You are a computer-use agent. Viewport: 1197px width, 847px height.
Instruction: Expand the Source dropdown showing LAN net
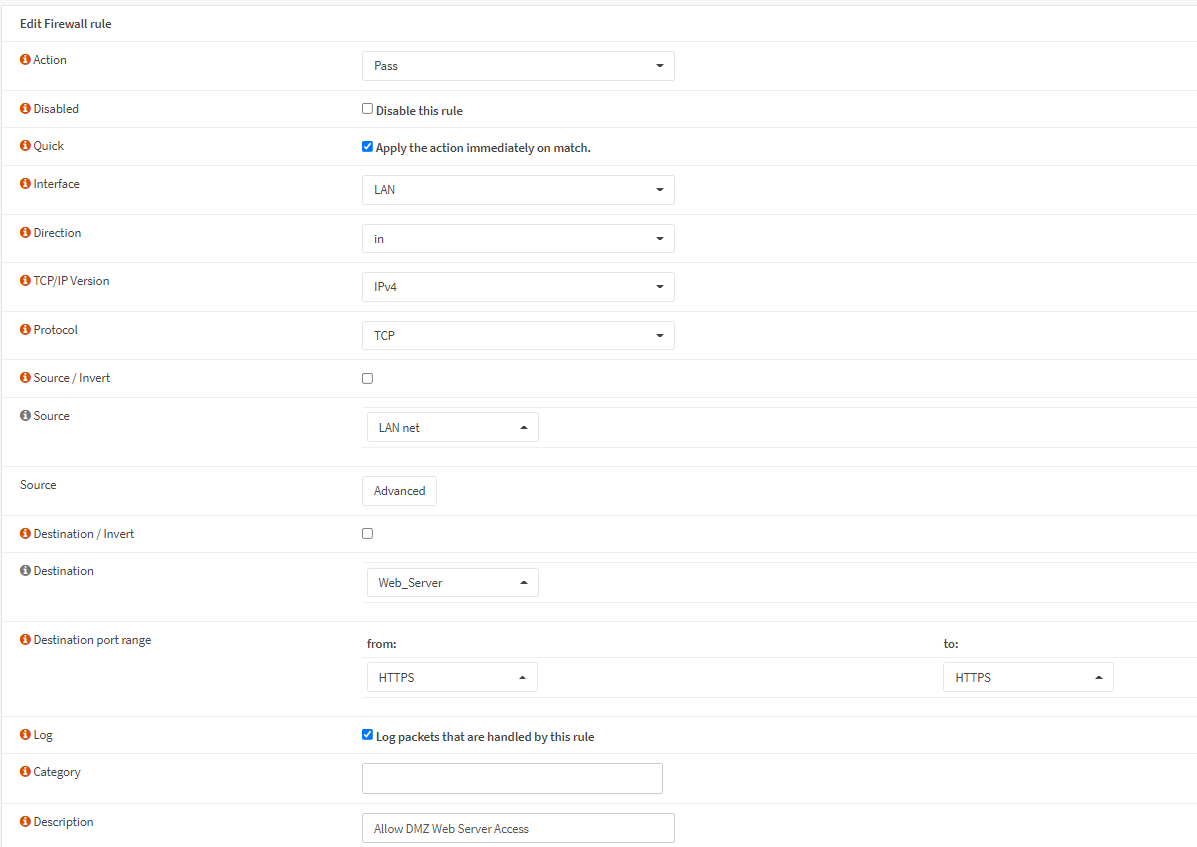pos(453,427)
